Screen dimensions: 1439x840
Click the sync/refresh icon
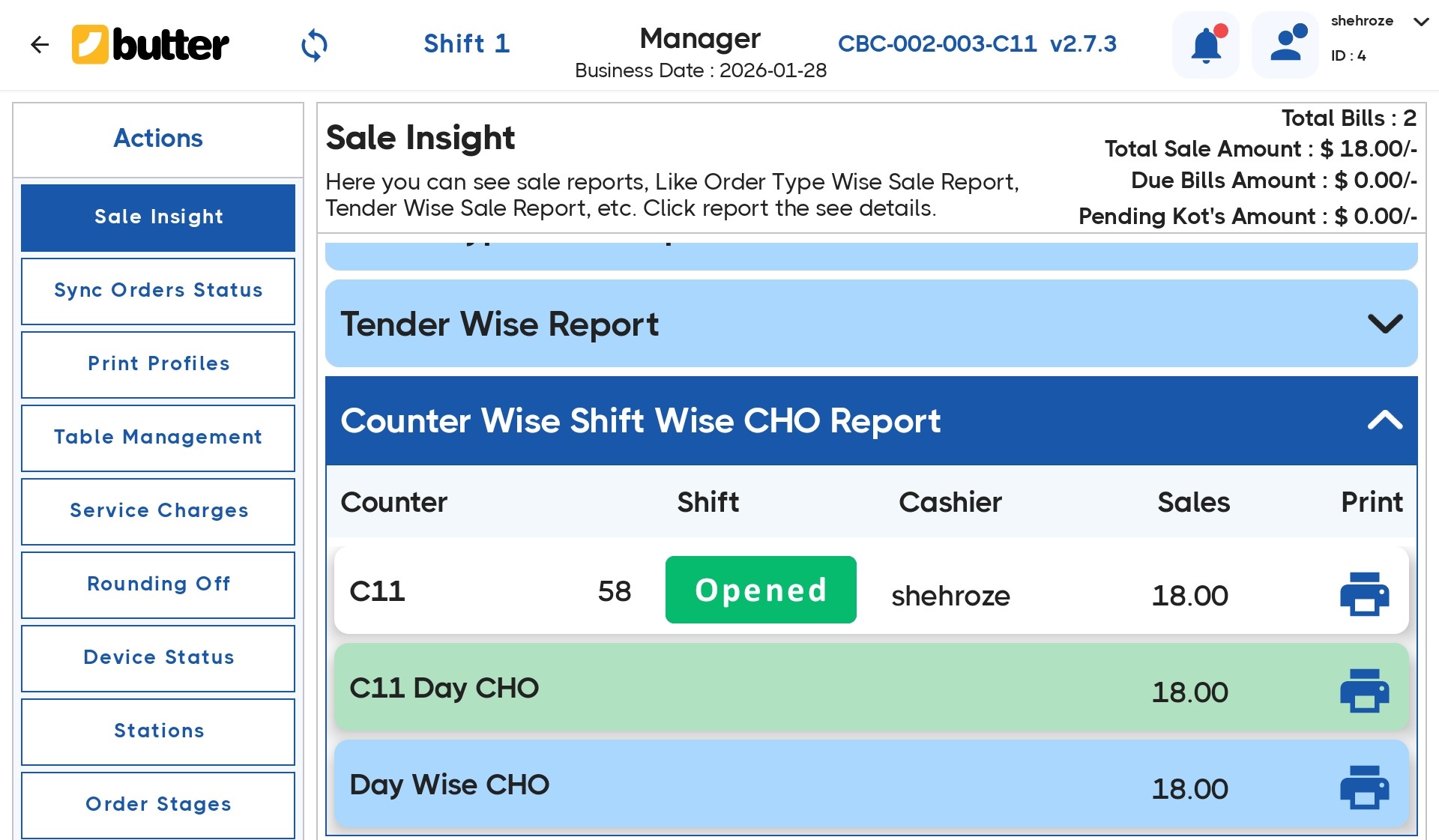coord(314,44)
